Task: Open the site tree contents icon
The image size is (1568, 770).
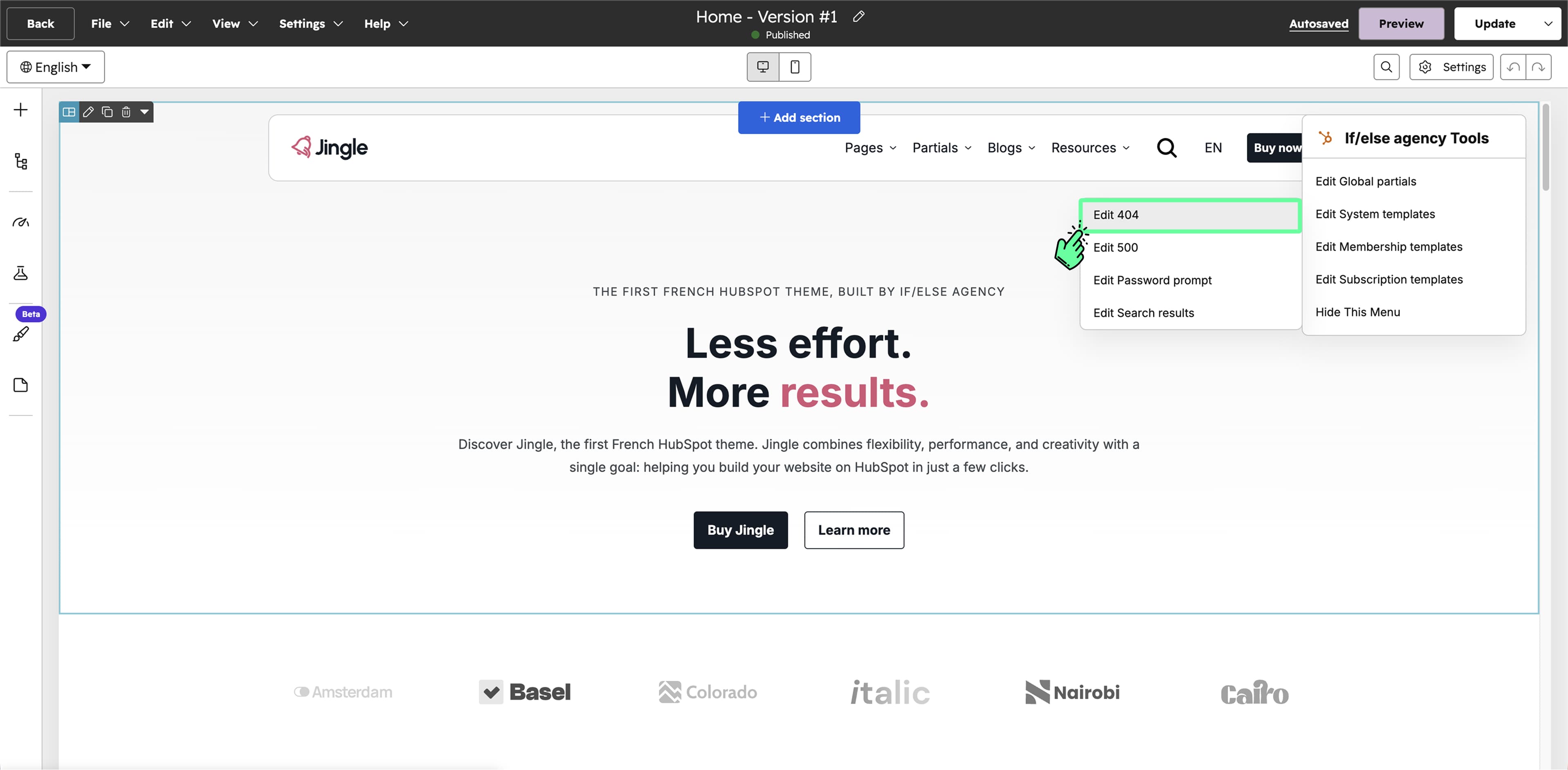Action: (21, 162)
